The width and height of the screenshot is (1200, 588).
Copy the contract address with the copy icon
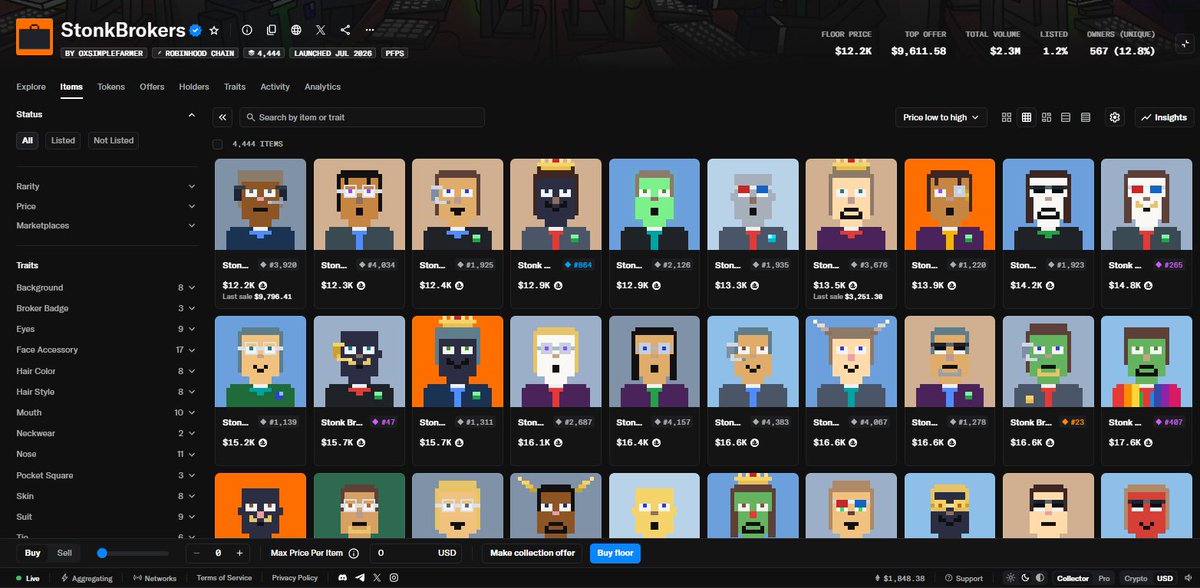271,31
